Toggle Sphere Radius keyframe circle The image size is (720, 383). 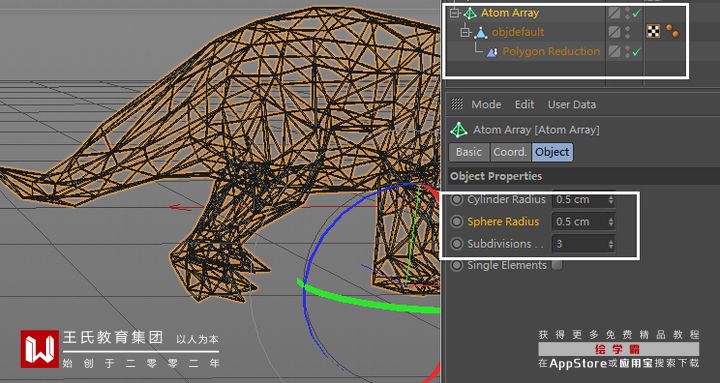pos(456,221)
